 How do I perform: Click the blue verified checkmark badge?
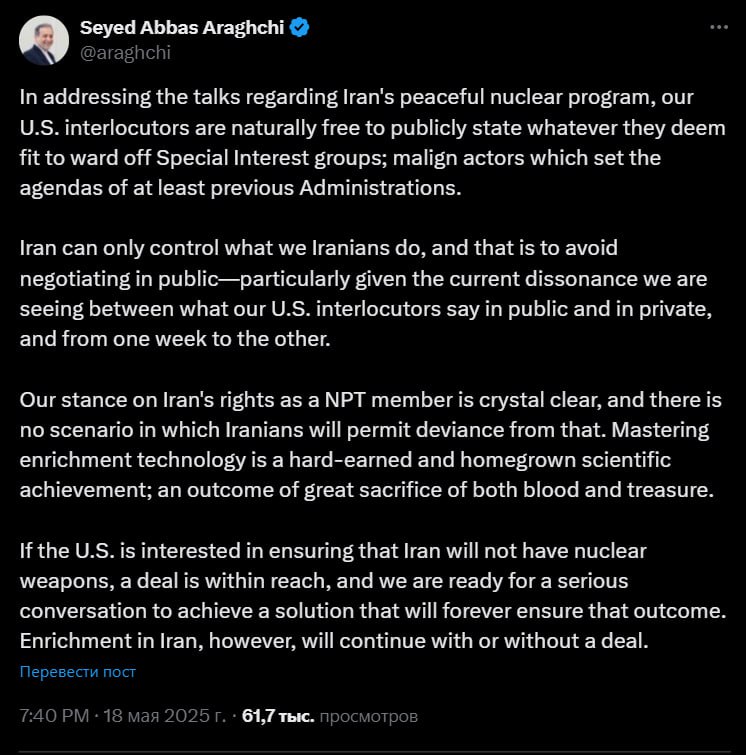(299, 28)
